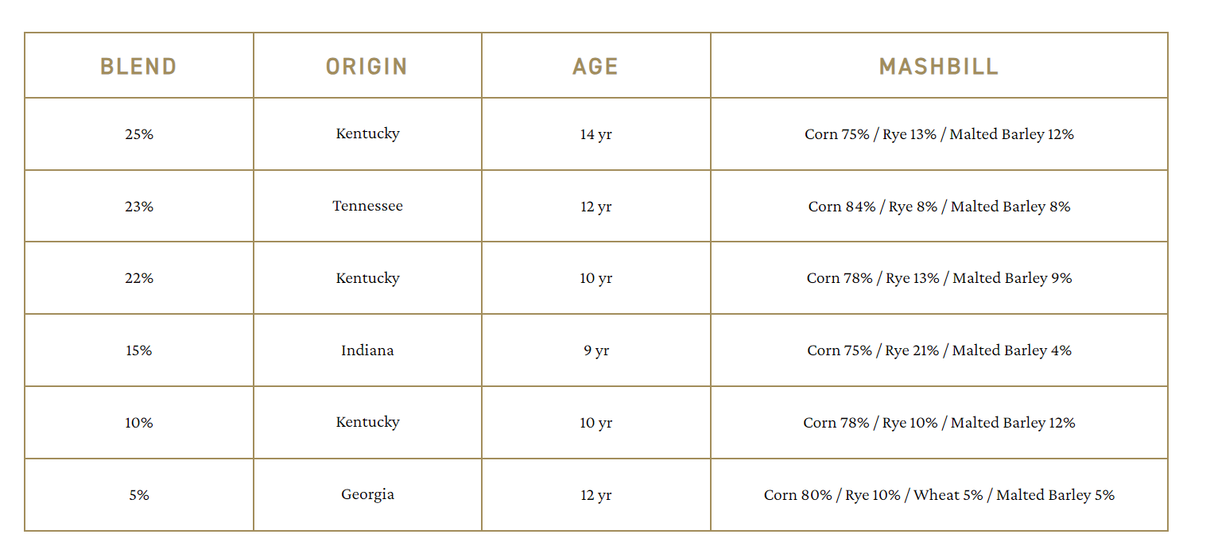Click the 9 yr age cell

click(x=596, y=350)
